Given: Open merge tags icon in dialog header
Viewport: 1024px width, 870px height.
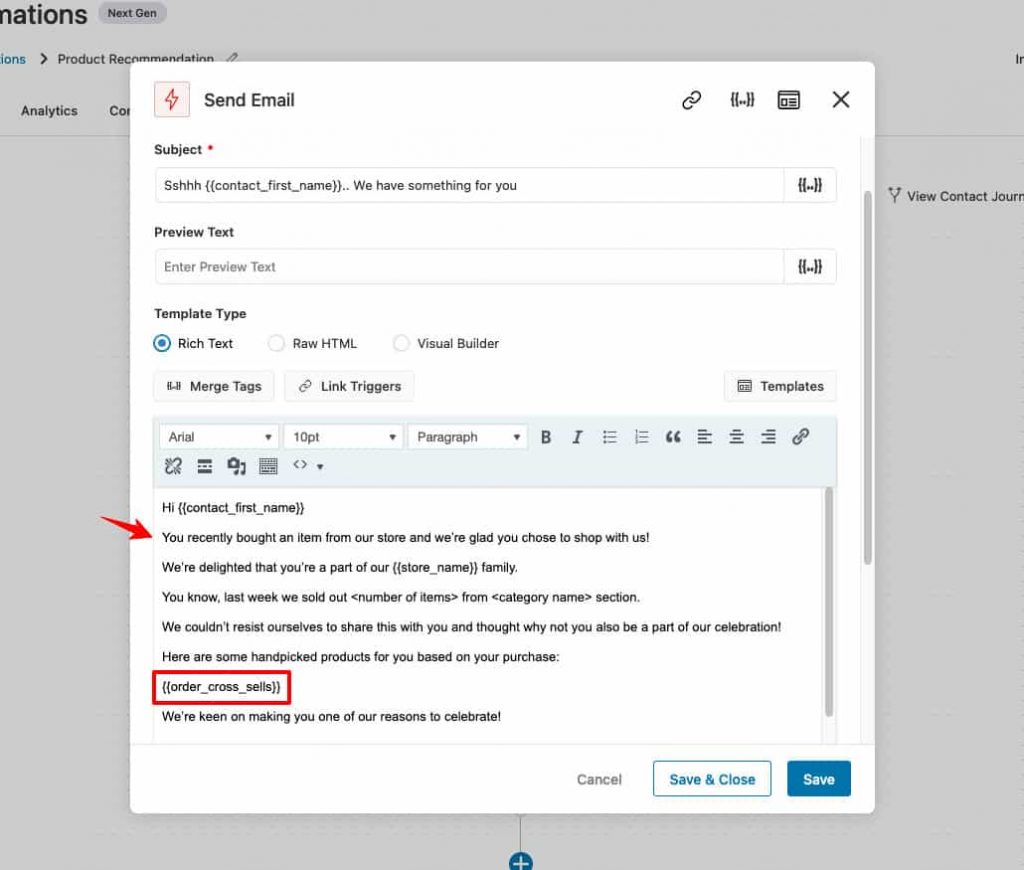Looking at the screenshot, I should [742, 100].
